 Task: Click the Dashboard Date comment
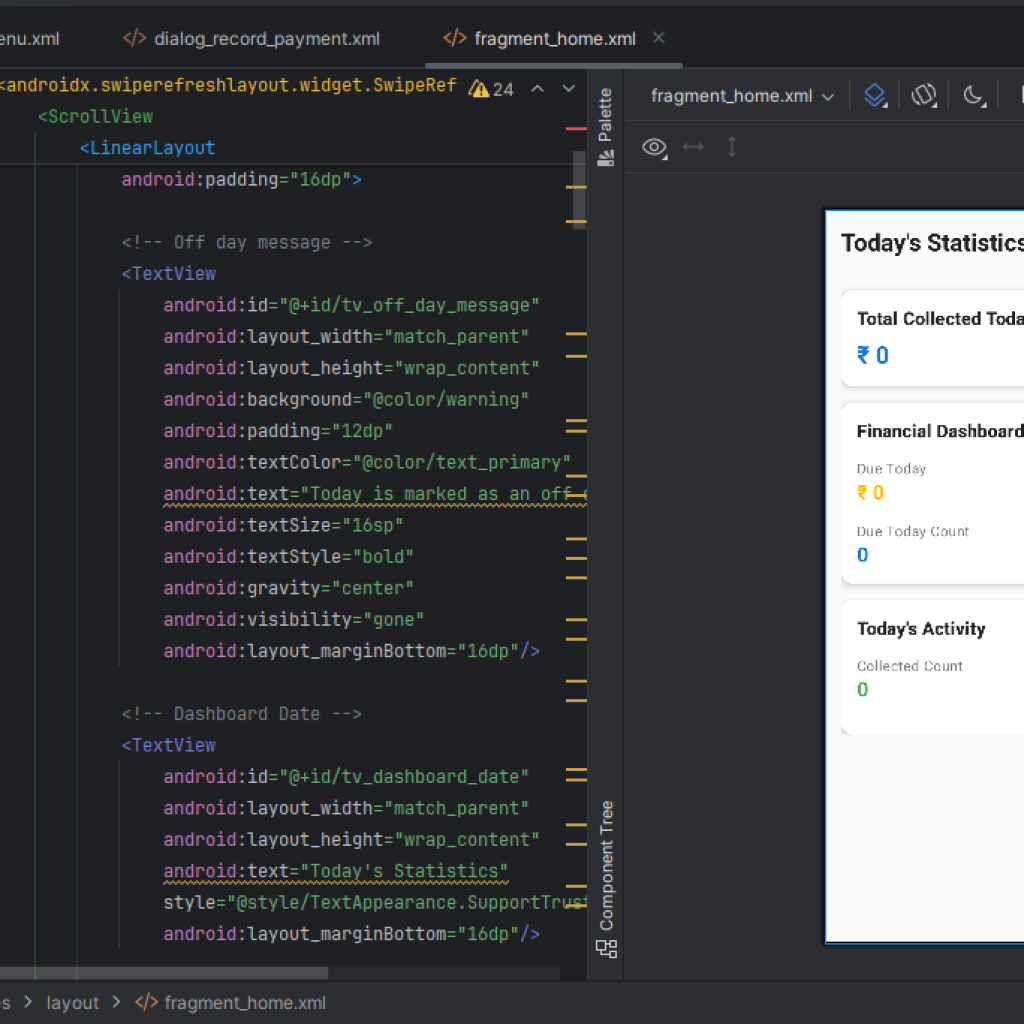tap(242, 714)
